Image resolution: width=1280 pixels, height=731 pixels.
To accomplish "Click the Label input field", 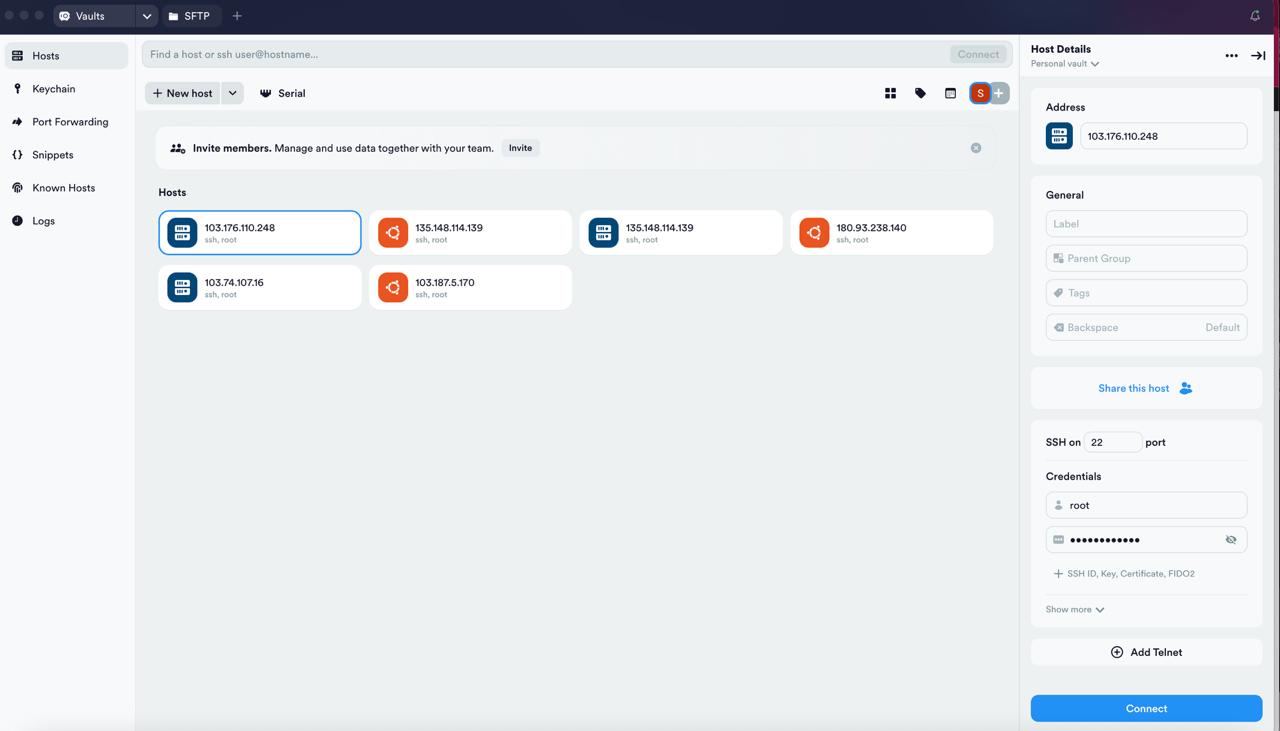I will tap(1146, 224).
